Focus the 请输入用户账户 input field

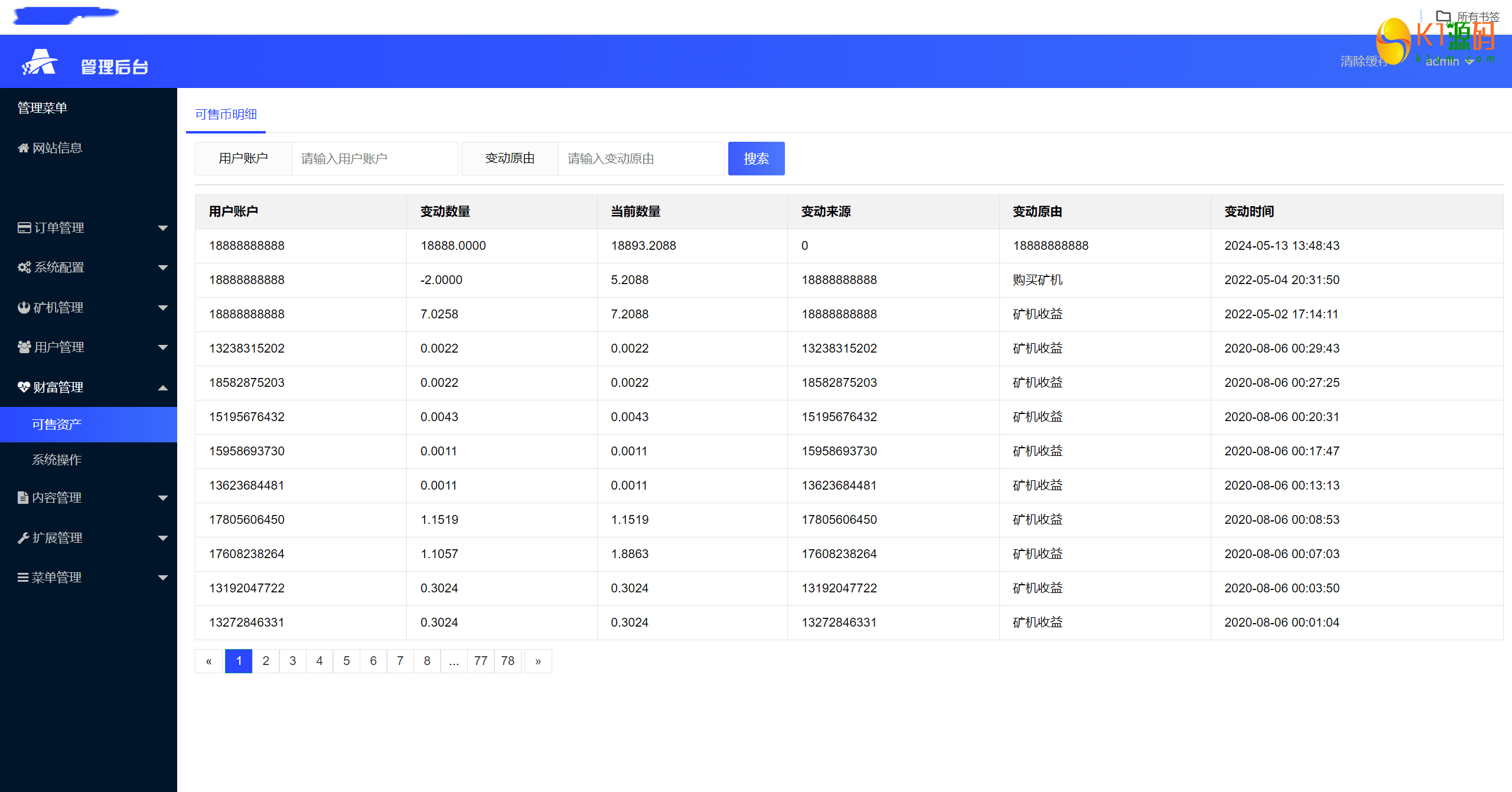coord(374,158)
